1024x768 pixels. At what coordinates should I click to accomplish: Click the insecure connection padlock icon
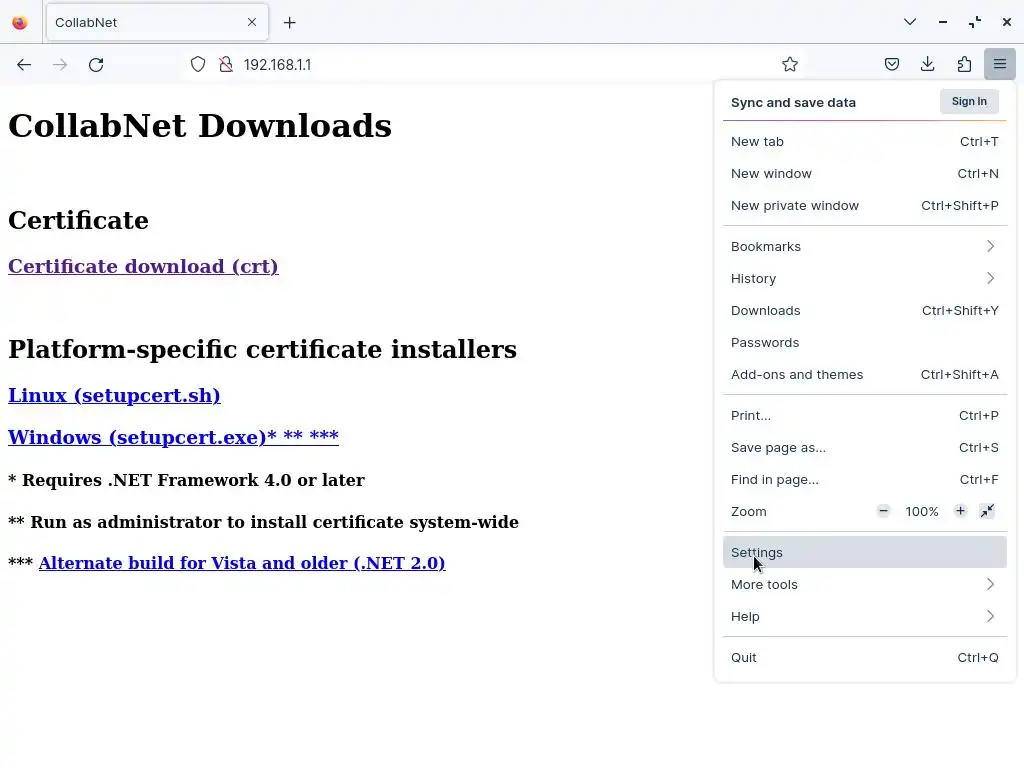click(226, 65)
